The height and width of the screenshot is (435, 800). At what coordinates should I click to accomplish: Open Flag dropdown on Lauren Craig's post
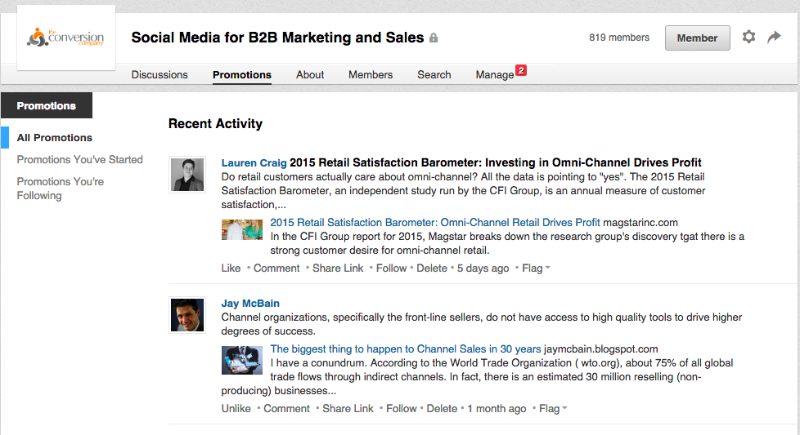(536, 268)
